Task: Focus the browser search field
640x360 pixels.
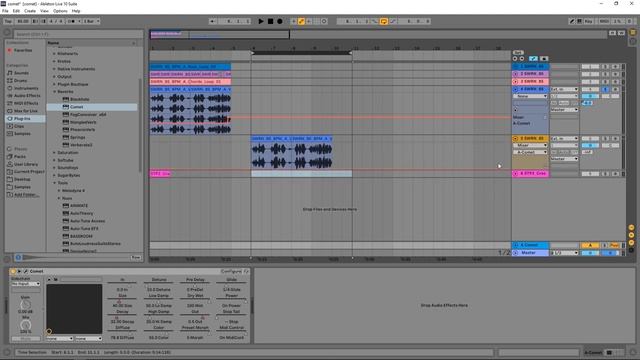Action: click(x=78, y=34)
